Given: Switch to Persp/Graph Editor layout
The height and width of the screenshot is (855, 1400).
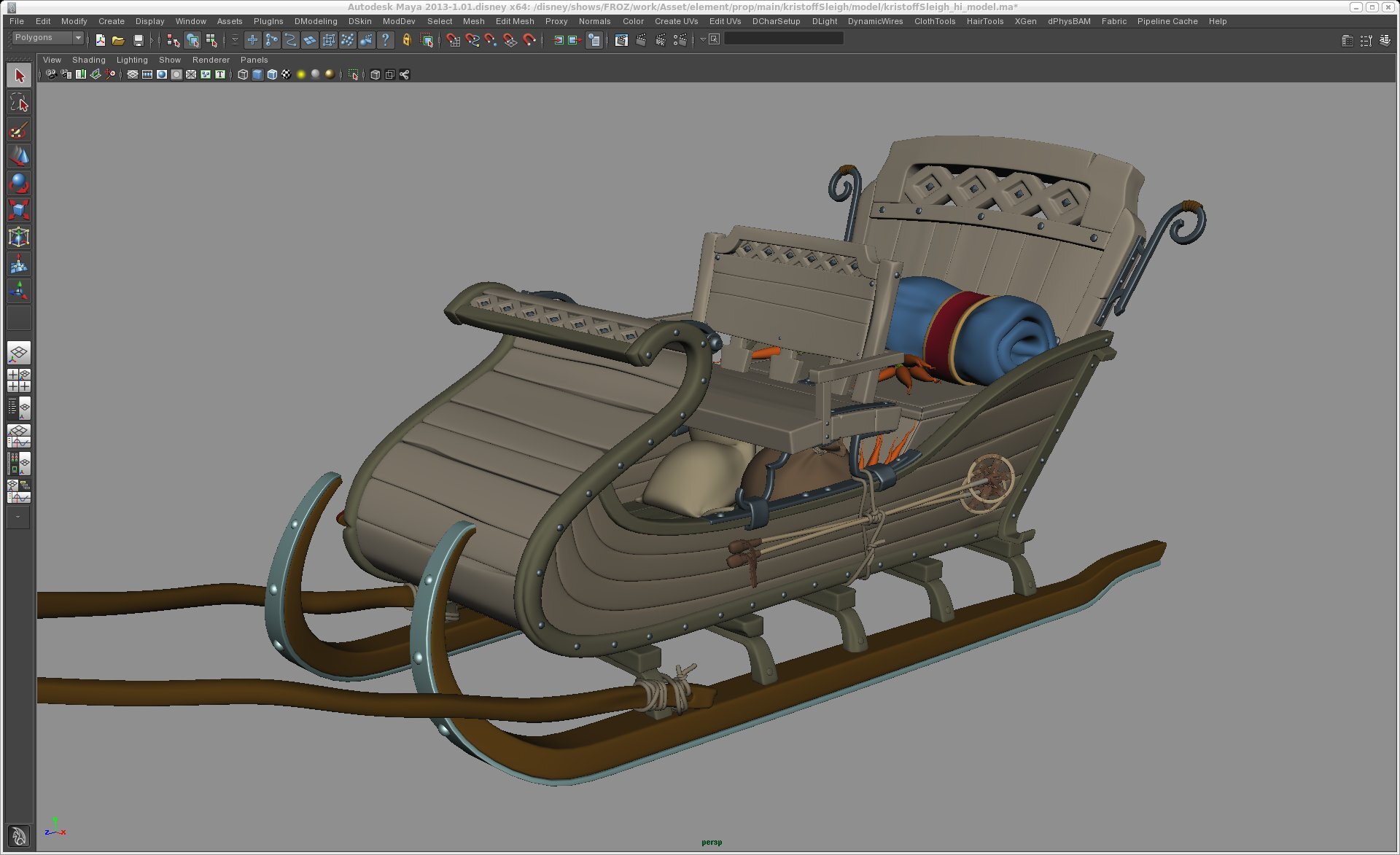Looking at the screenshot, I should click(x=19, y=436).
